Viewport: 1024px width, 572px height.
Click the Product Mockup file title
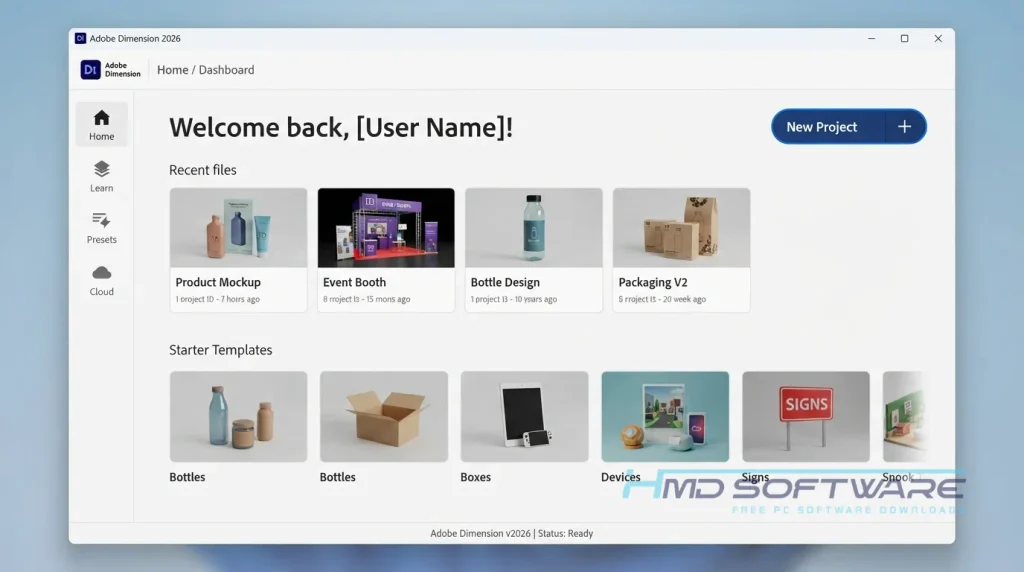(218, 282)
